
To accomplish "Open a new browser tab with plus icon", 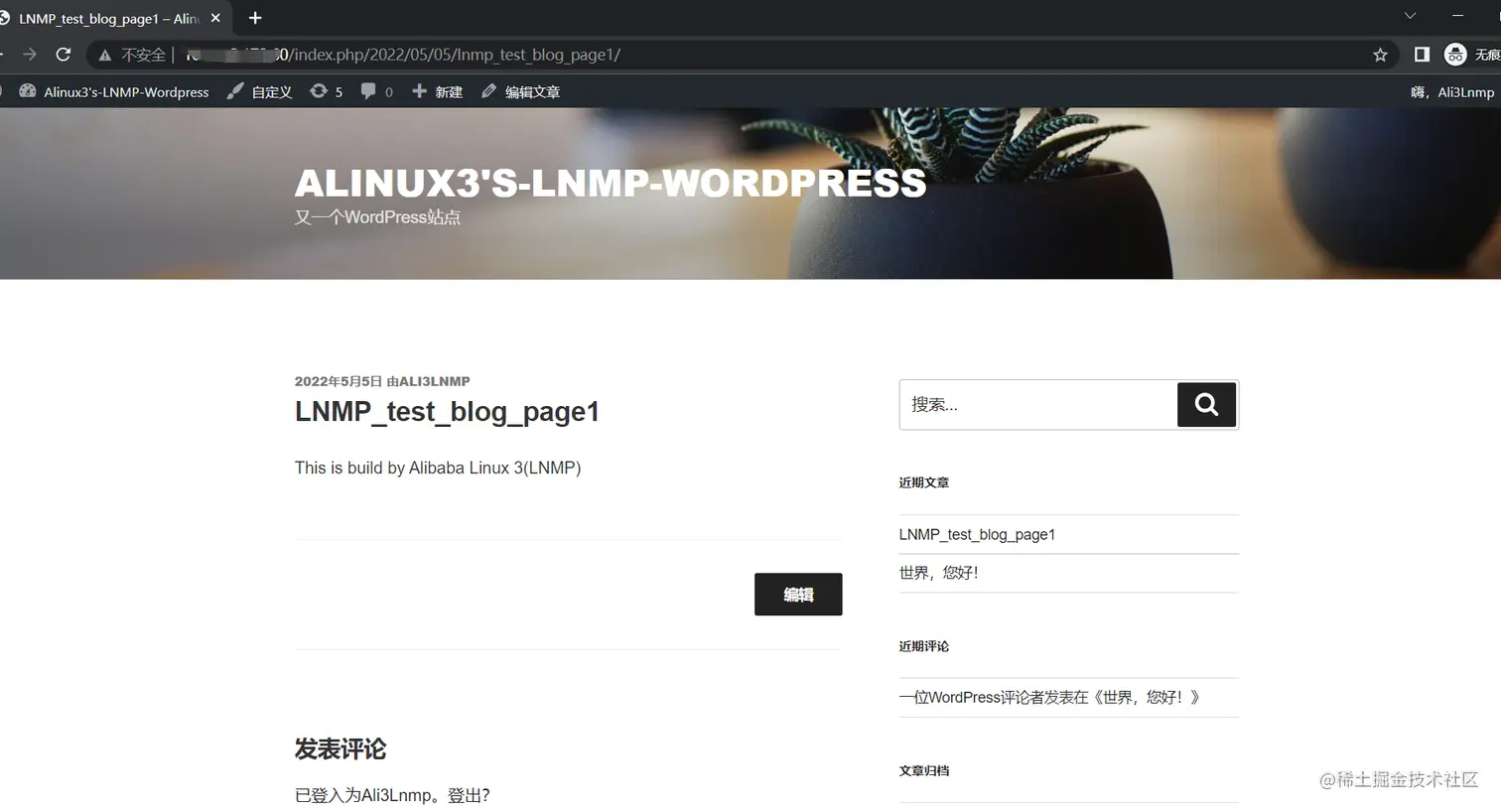I will click(255, 18).
